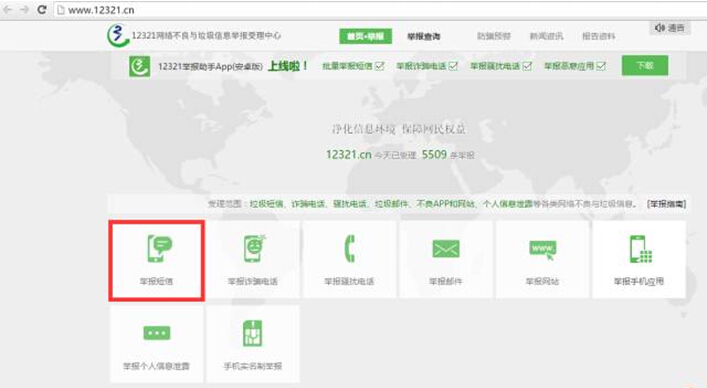
Task: Open the 举报个人信息泄露 three-dots icon
Action: 156,333
